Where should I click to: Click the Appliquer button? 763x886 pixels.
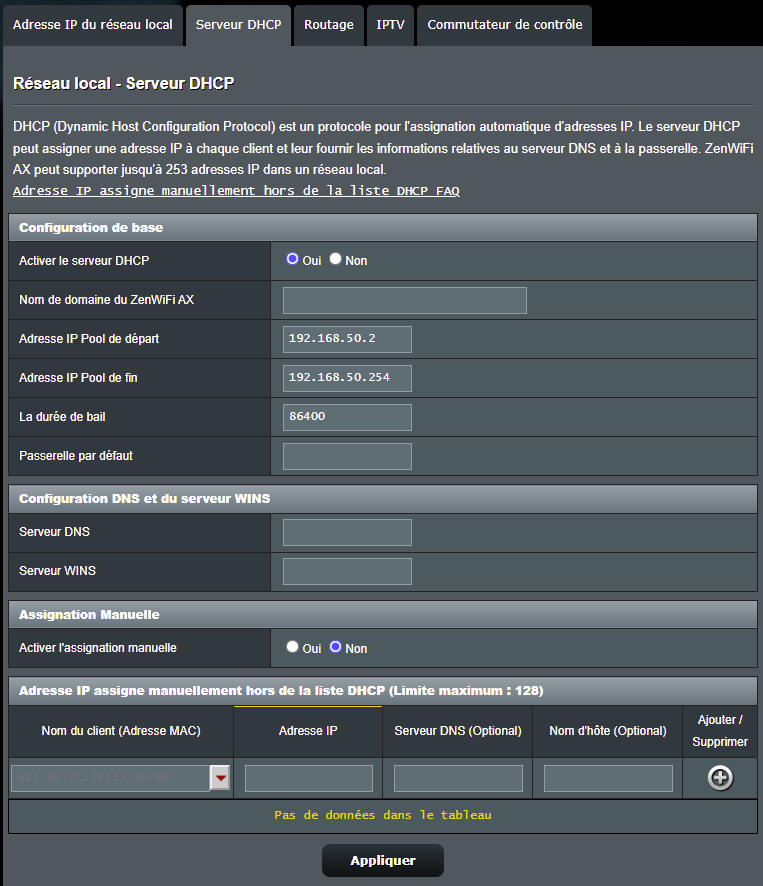click(383, 861)
